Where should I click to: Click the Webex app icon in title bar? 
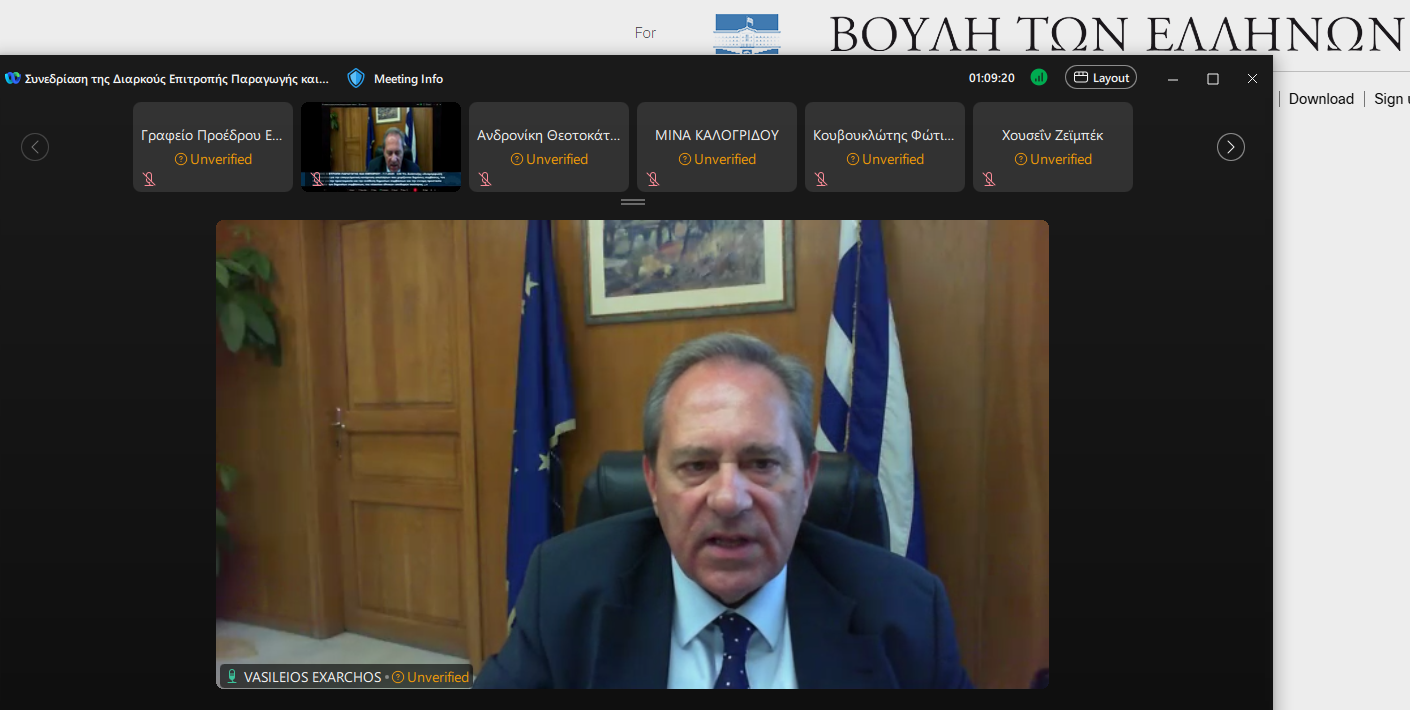point(12,78)
